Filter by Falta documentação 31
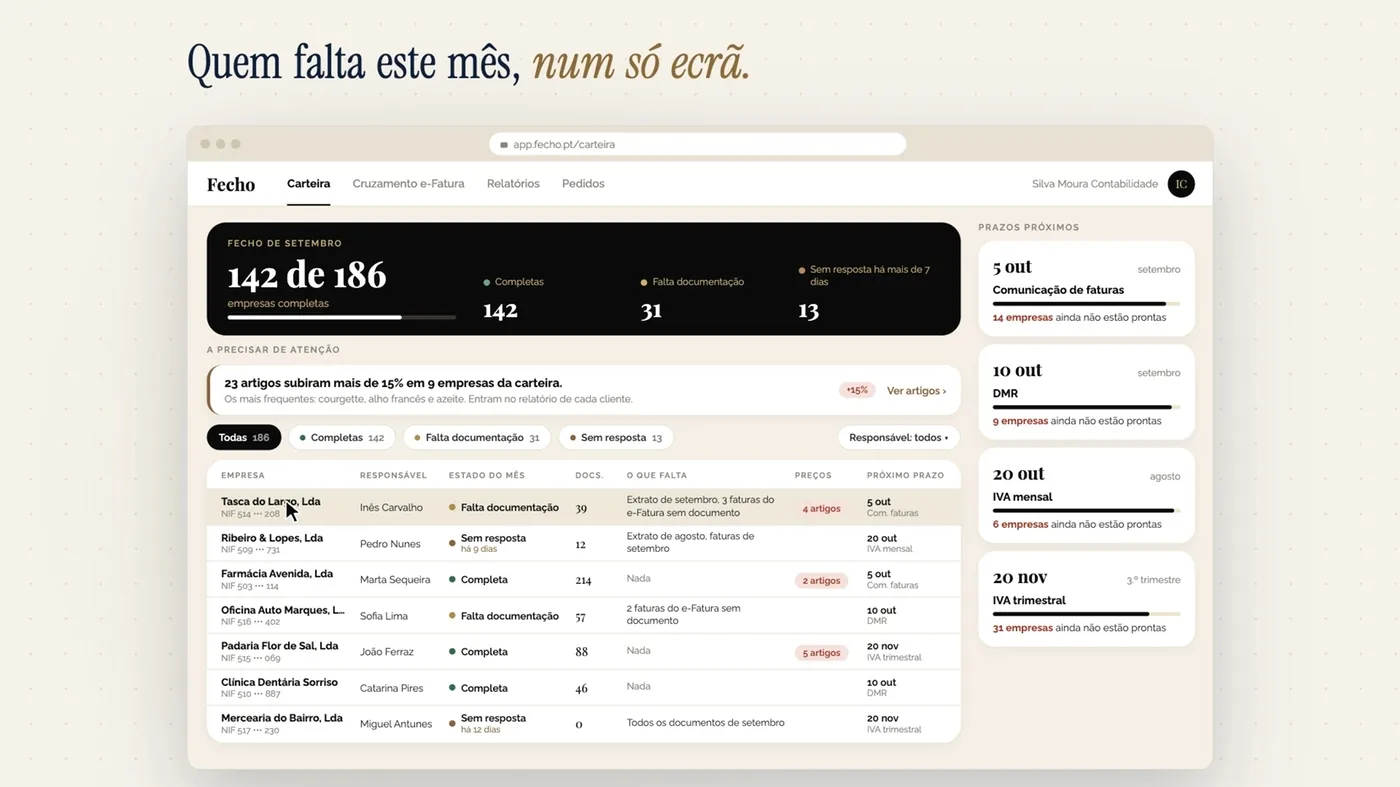The image size is (1400, 787). click(x=477, y=438)
